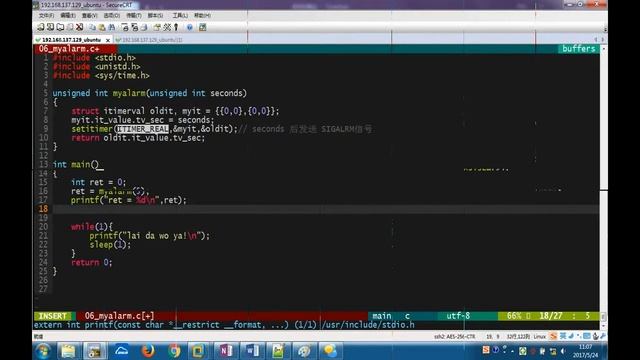Click the tab bar scroll right arrow
Screen dimensions: 640x360
pos(602,40)
